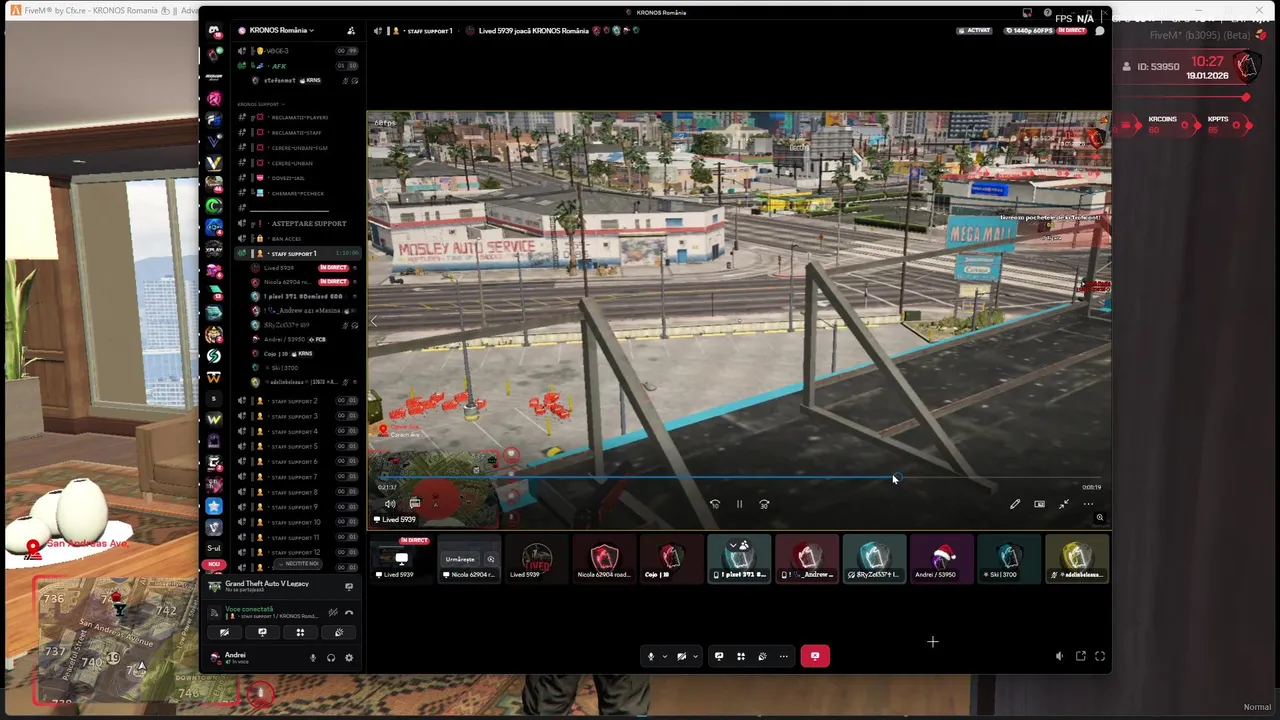The height and width of the screenshot is (720, 1280).
Task: Open chat panel icon in call header
Action: 1099,31
